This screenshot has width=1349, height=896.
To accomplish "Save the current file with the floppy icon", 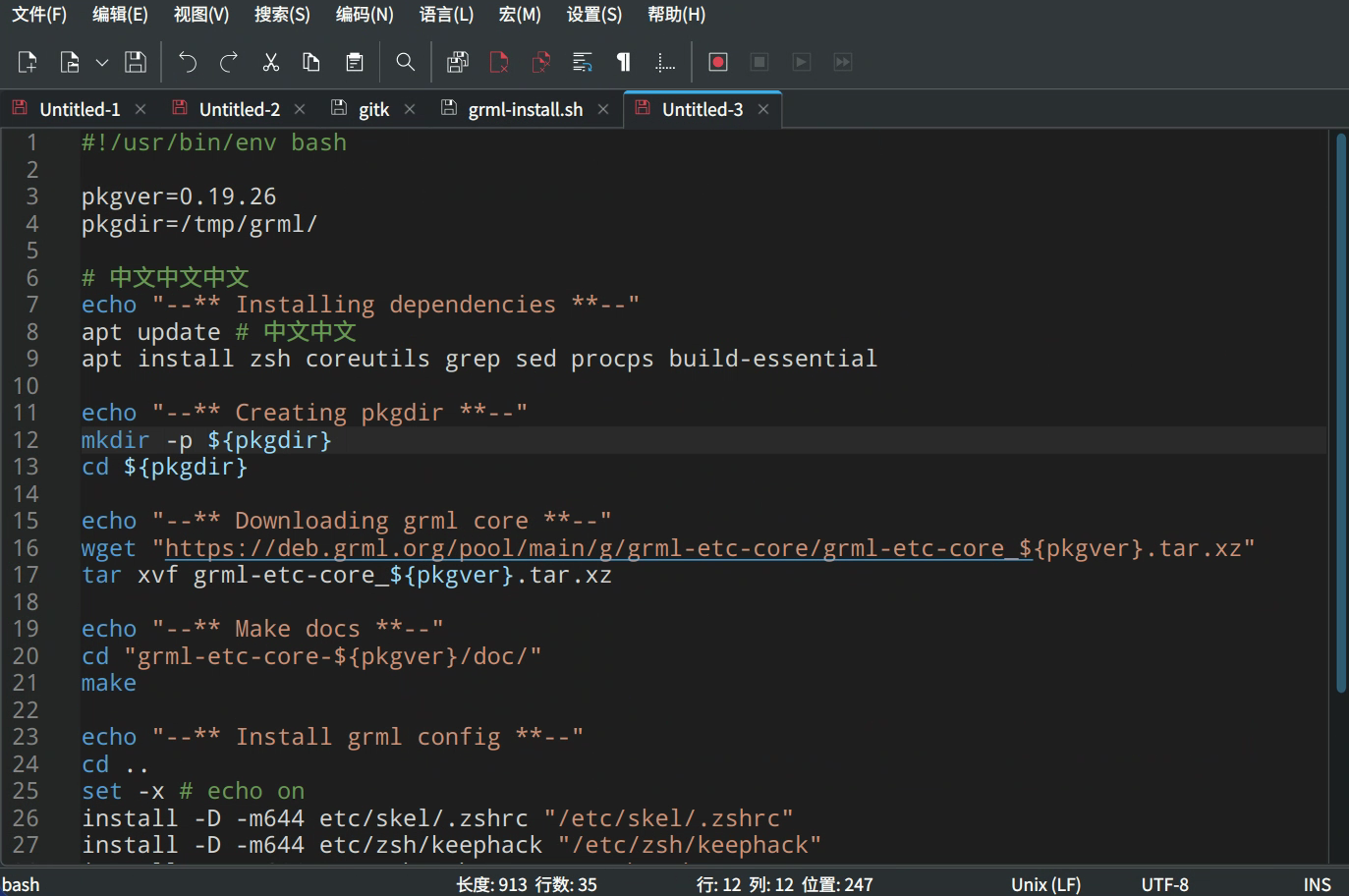I will [136, 62].
